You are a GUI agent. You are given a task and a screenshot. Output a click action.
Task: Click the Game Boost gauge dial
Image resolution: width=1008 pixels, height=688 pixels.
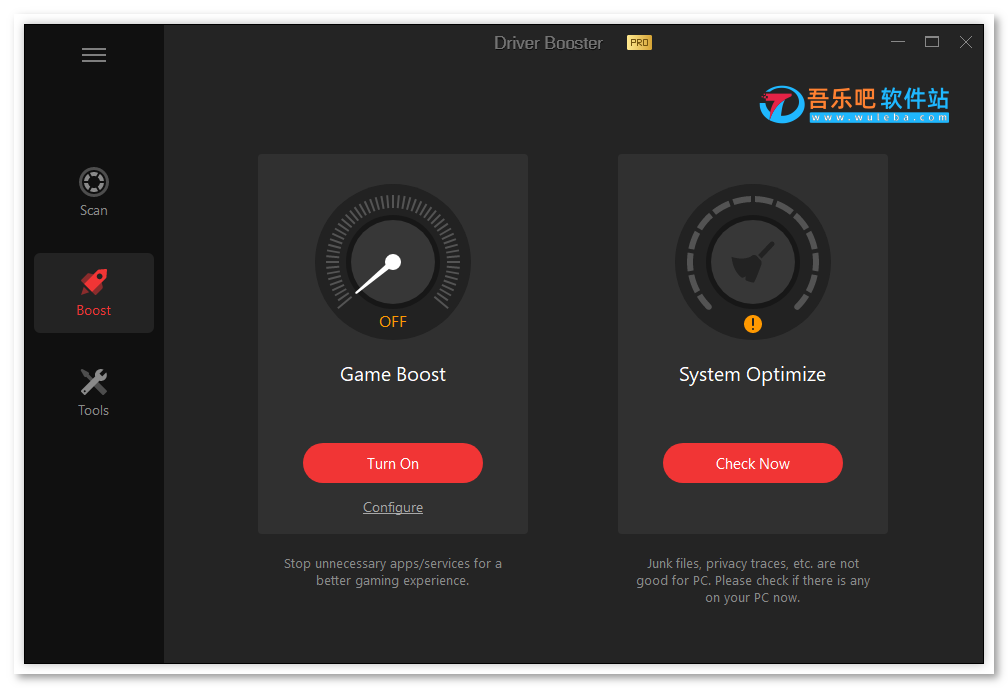tap(393, 262)
